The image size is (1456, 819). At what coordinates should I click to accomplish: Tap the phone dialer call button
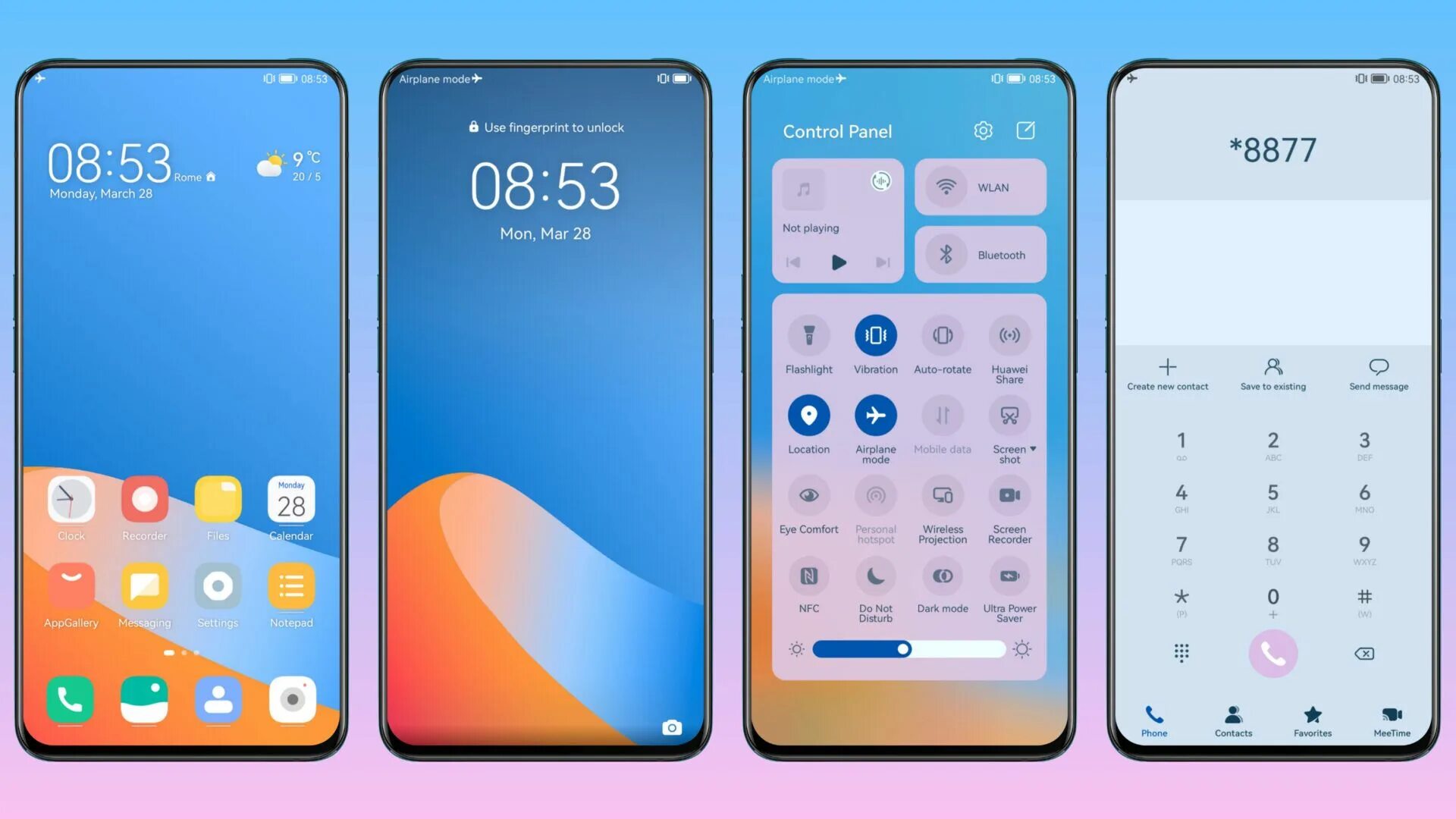click(1272, 653)
